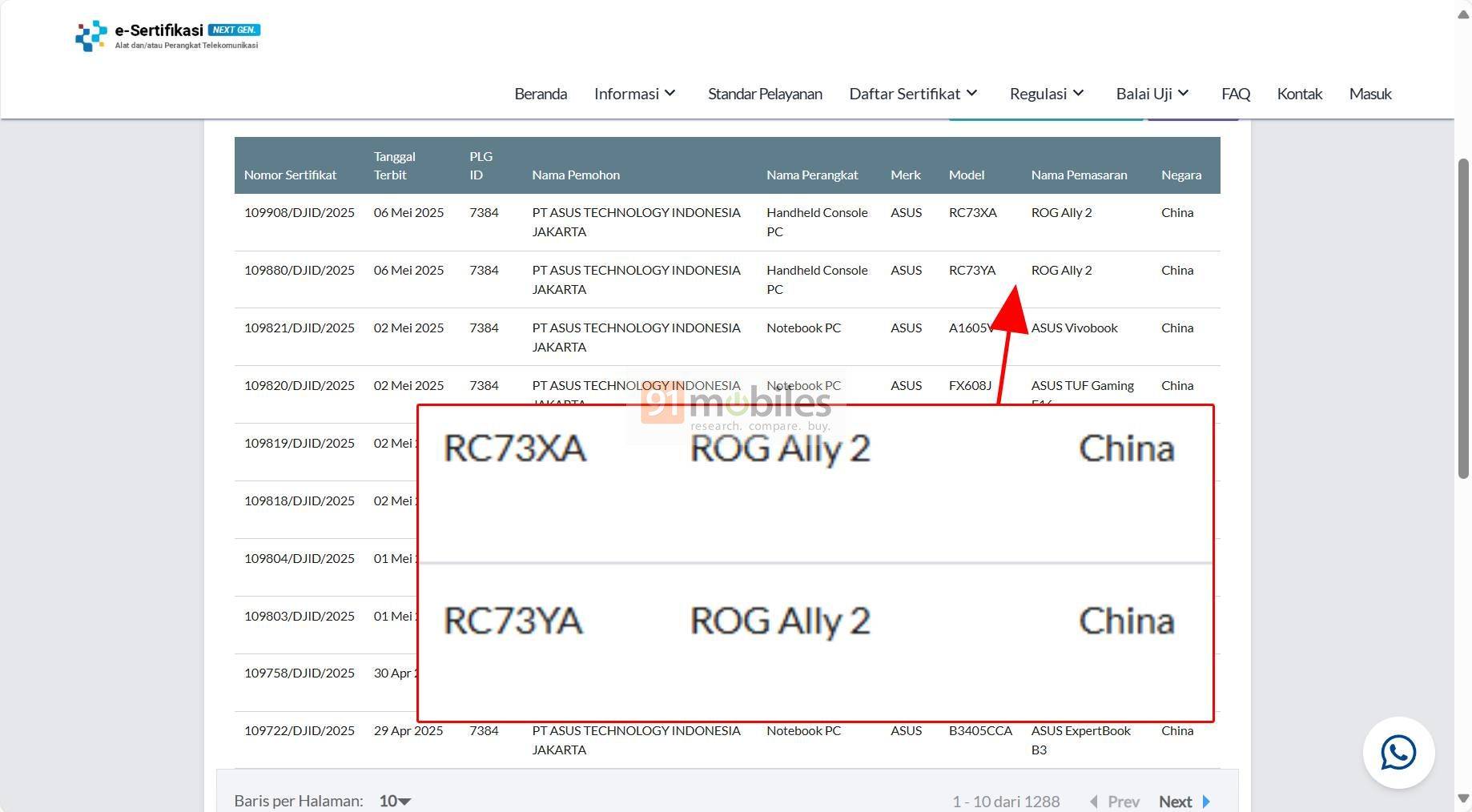Image resolution: width=1472 pixels, height=812 pixels.
Task: Open the Balai Uji dropdown
Action: click(x=1152, y=94)
